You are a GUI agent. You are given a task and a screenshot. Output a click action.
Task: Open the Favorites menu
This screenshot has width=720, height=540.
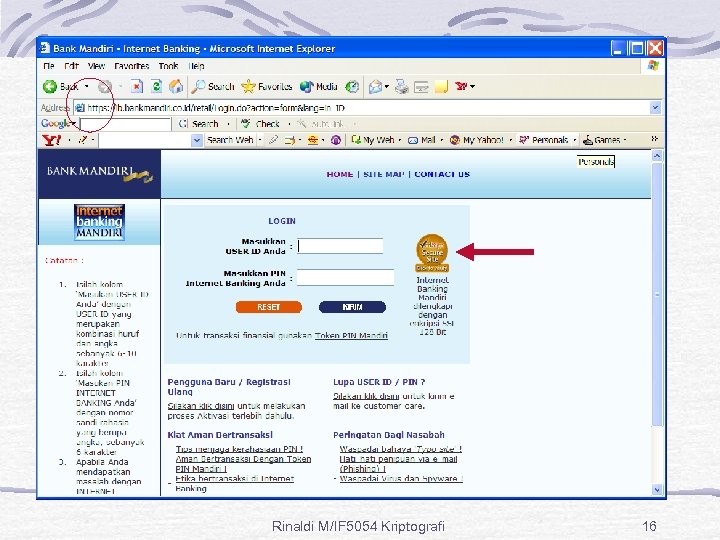(132, 66)
